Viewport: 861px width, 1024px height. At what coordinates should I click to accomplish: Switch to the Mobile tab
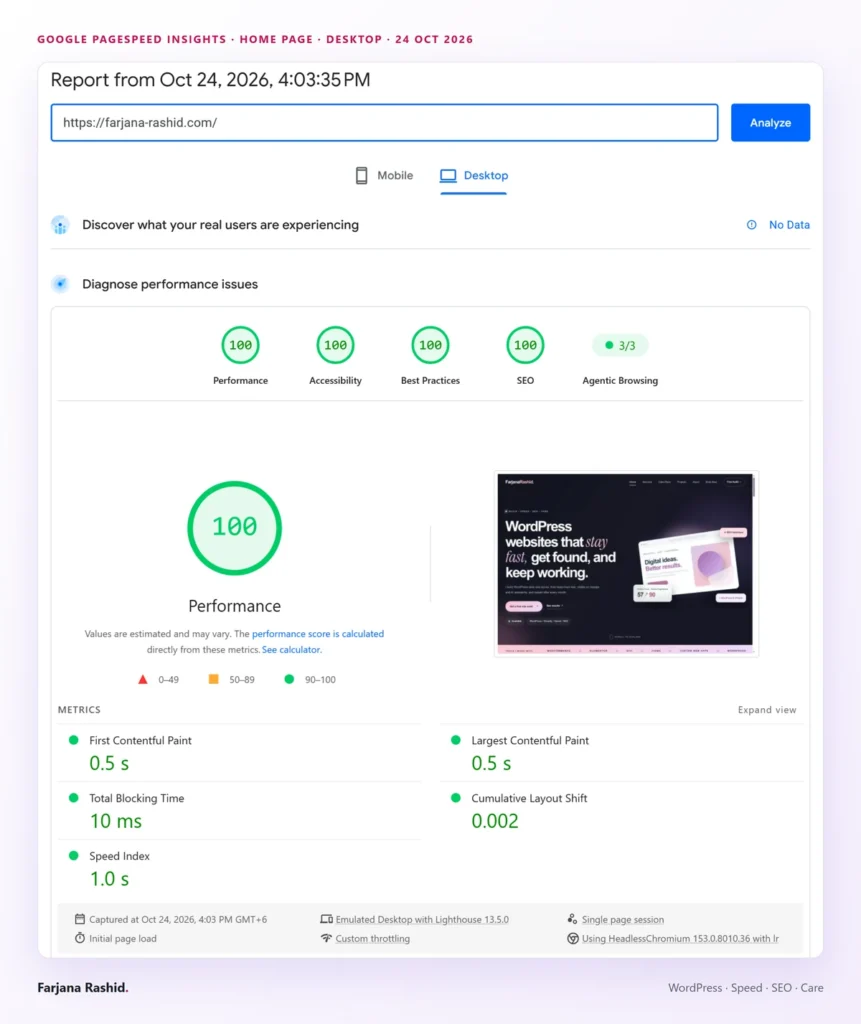(384, 176)
